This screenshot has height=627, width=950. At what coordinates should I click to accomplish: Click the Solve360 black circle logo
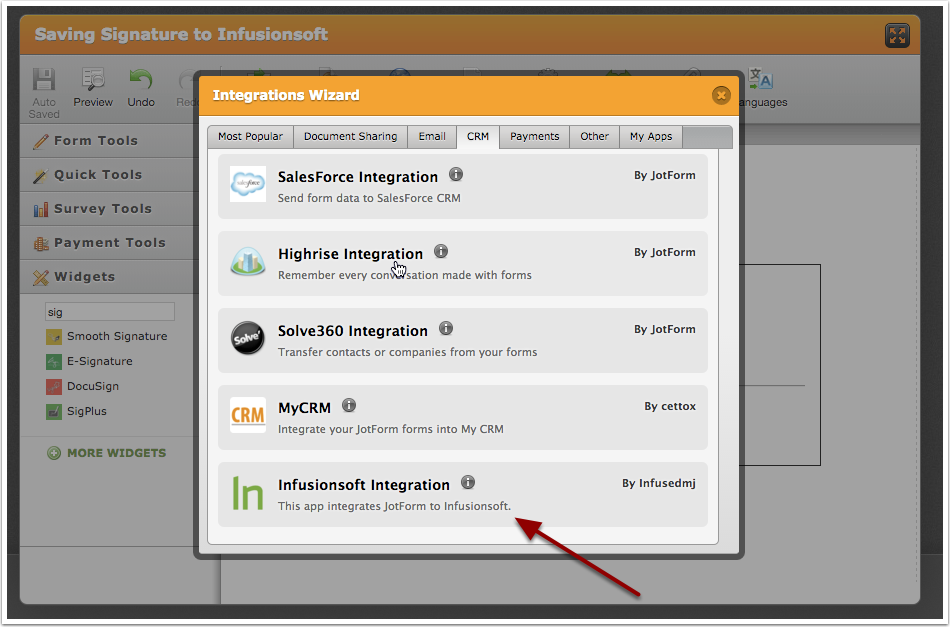[248, 337]
